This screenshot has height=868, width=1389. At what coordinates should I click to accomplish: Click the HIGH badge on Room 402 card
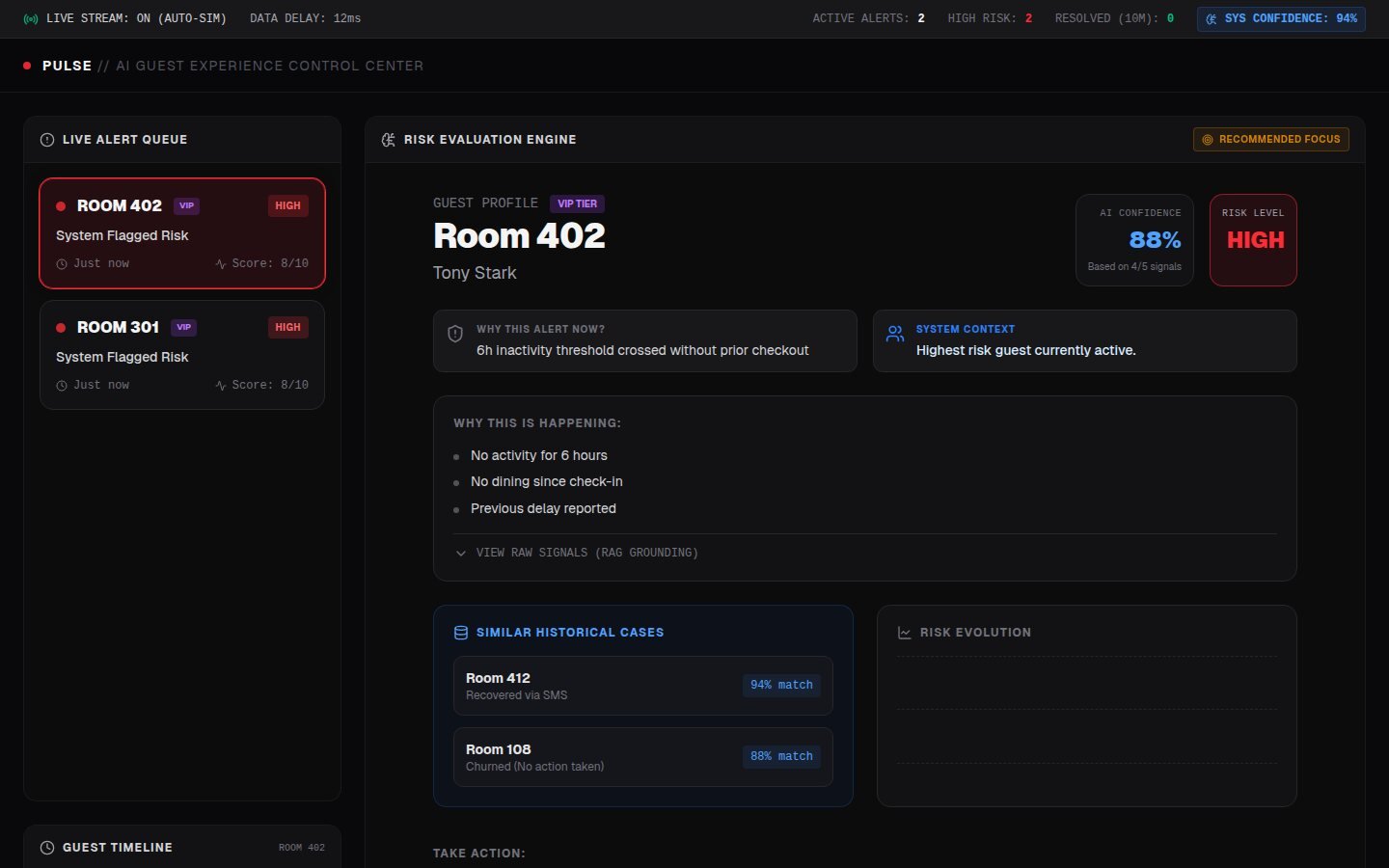click(287, 206)
